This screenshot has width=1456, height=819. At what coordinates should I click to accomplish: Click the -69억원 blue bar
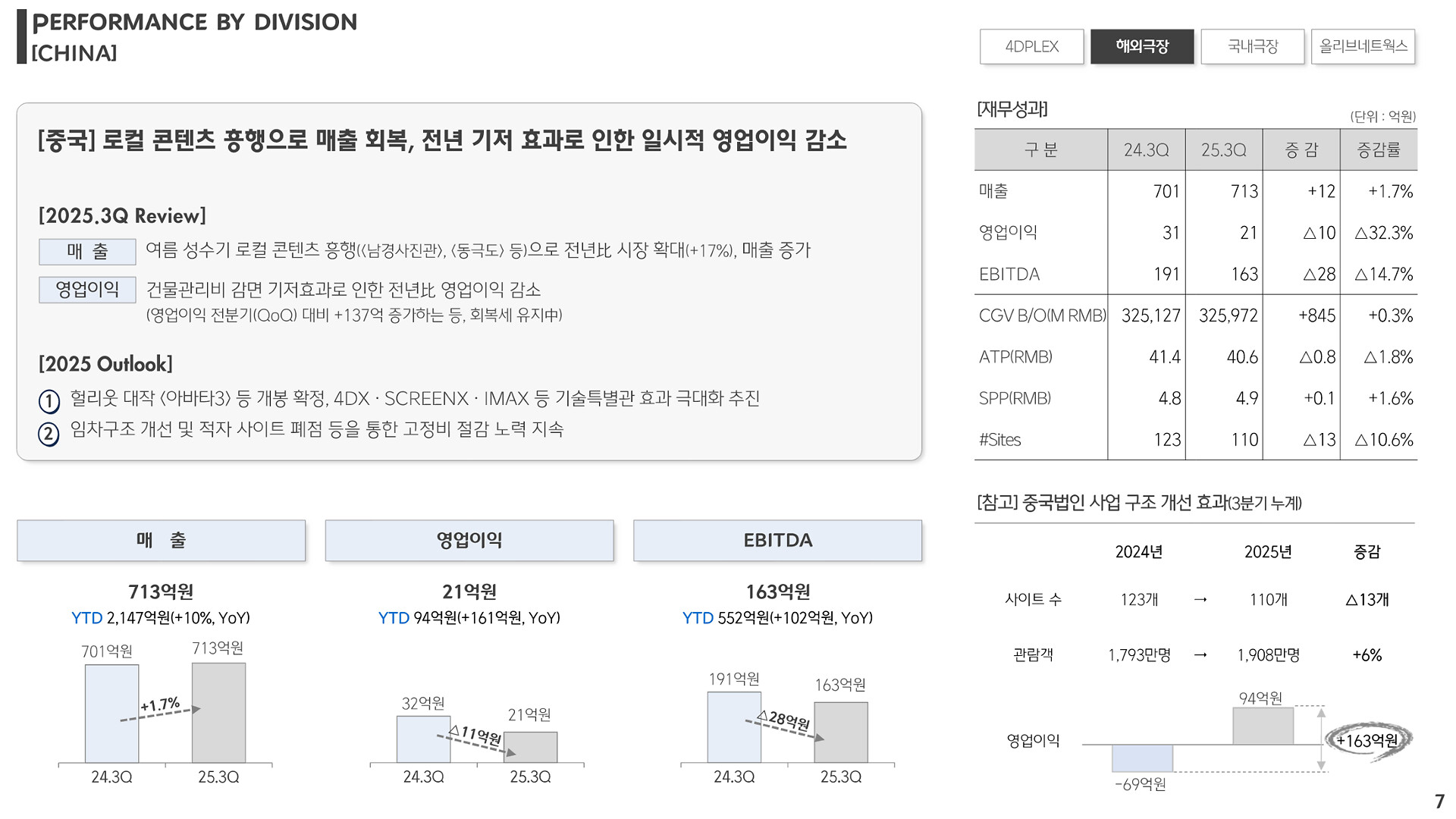pyautogui.click(x=1142, y=758)
